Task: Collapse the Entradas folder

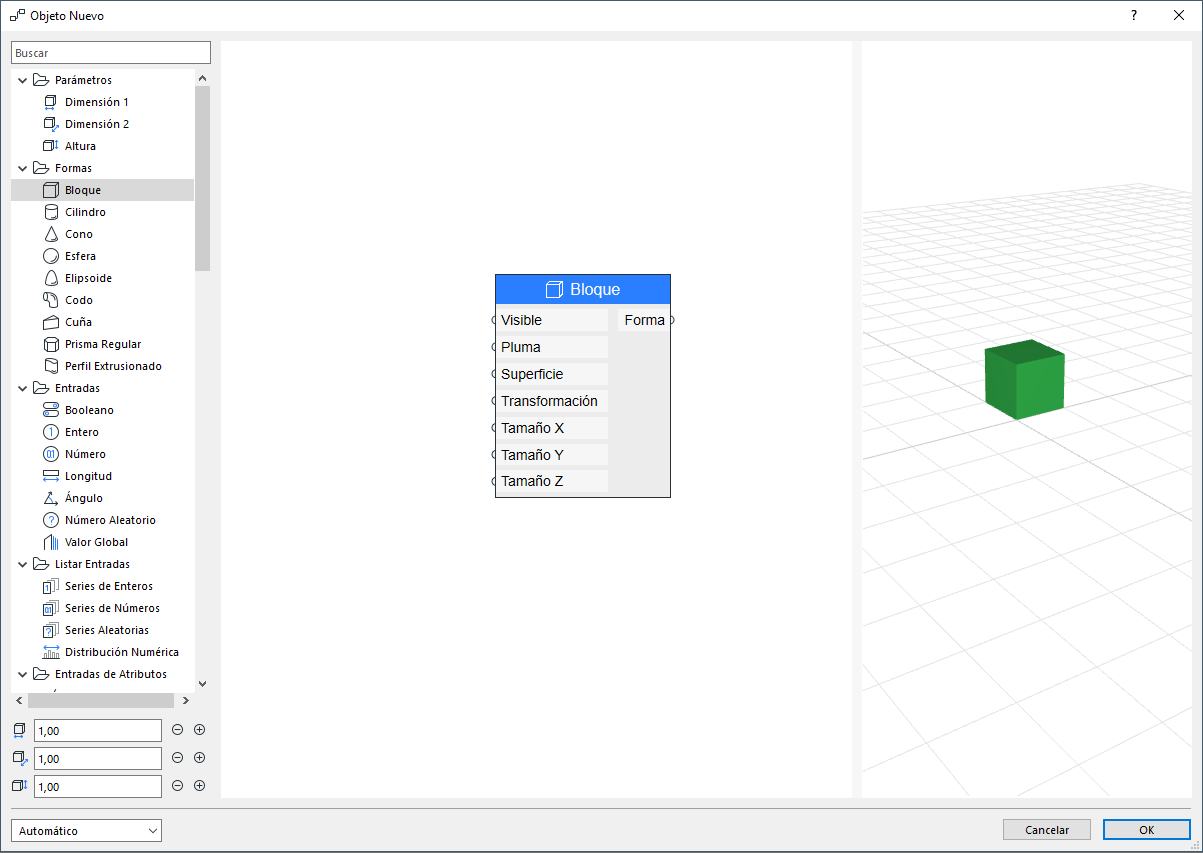Action: 23,388
